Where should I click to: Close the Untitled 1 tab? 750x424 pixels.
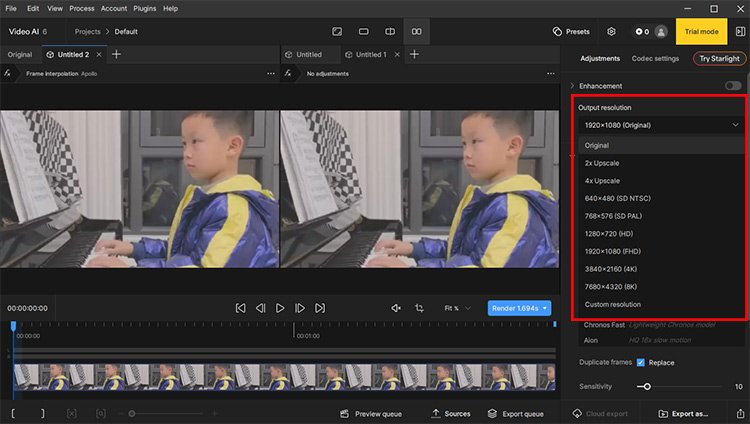click(397, 55)
